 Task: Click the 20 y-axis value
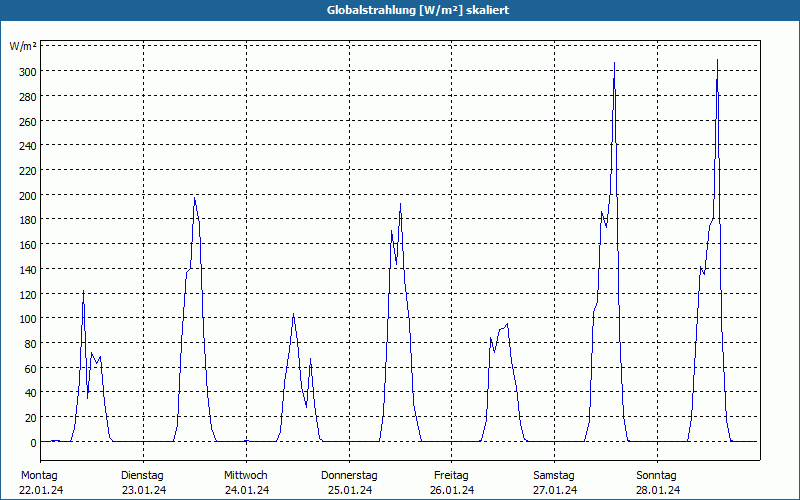coord(30,418)
